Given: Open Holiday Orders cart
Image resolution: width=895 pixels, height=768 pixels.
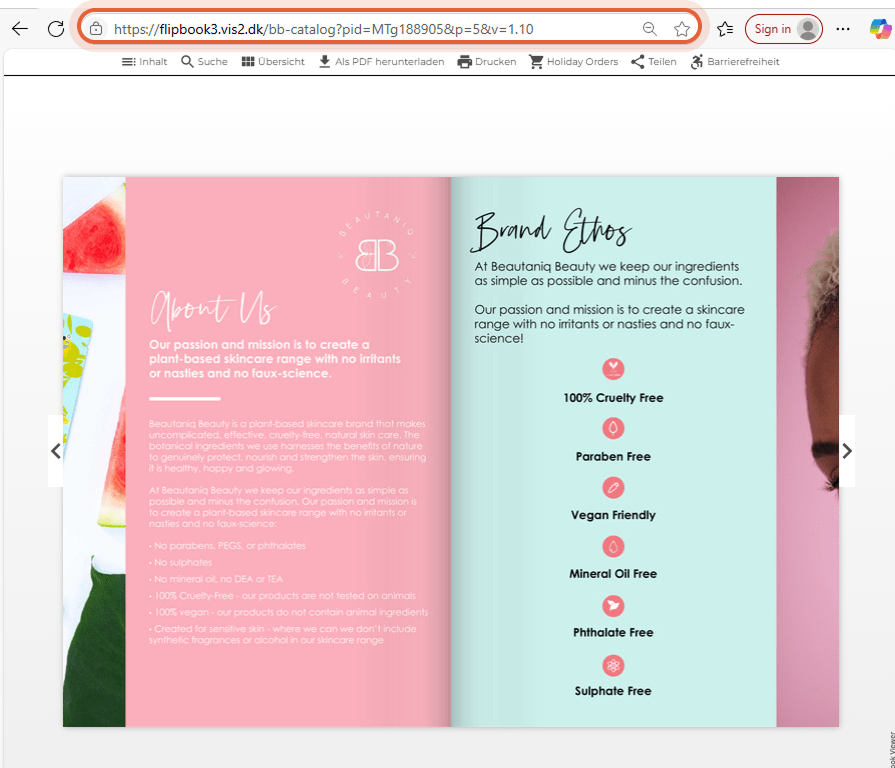Looking at the screenshot, I should pyautogui.click(x=574, y=62).
